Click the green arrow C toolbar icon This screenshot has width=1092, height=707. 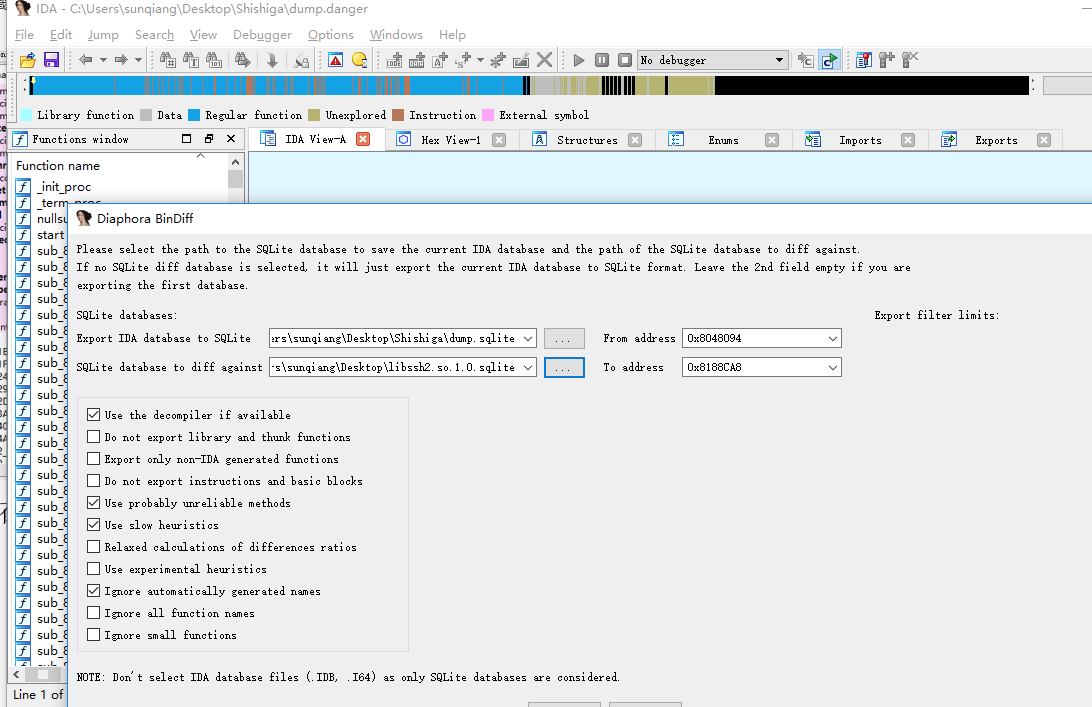829,61
